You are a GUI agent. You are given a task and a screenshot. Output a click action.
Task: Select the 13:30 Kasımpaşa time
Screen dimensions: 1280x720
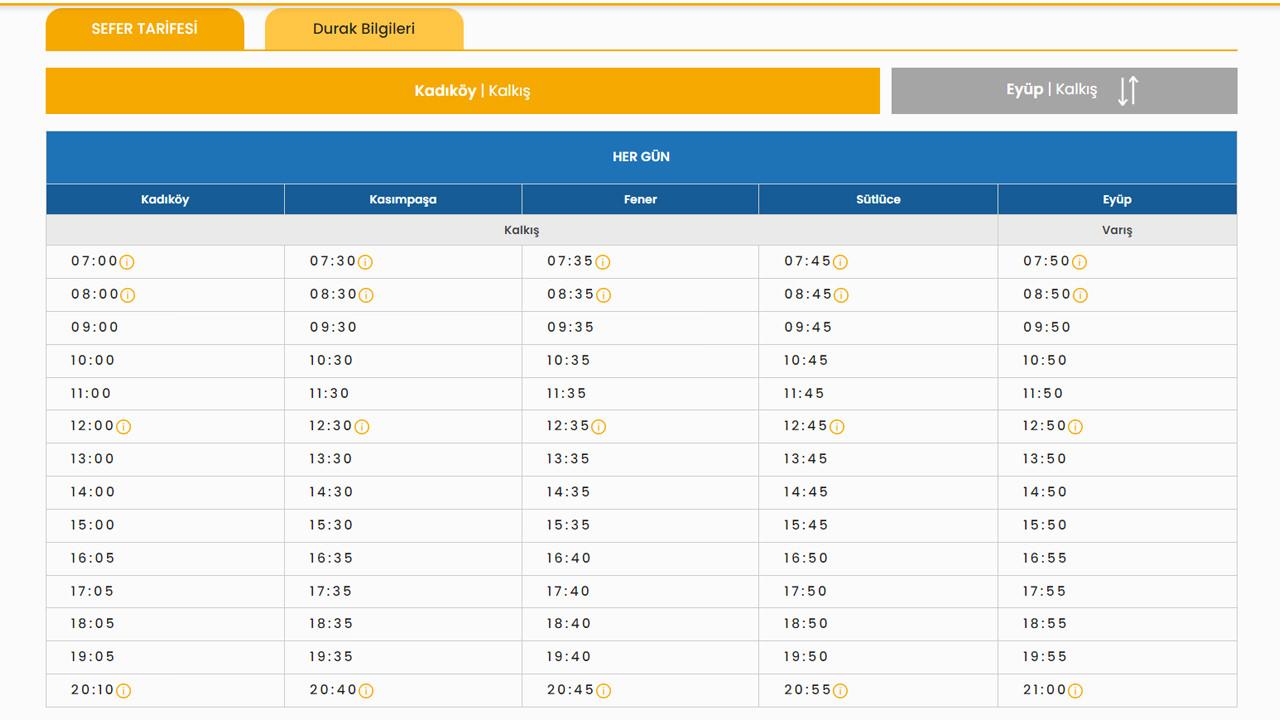coord(331,459)
